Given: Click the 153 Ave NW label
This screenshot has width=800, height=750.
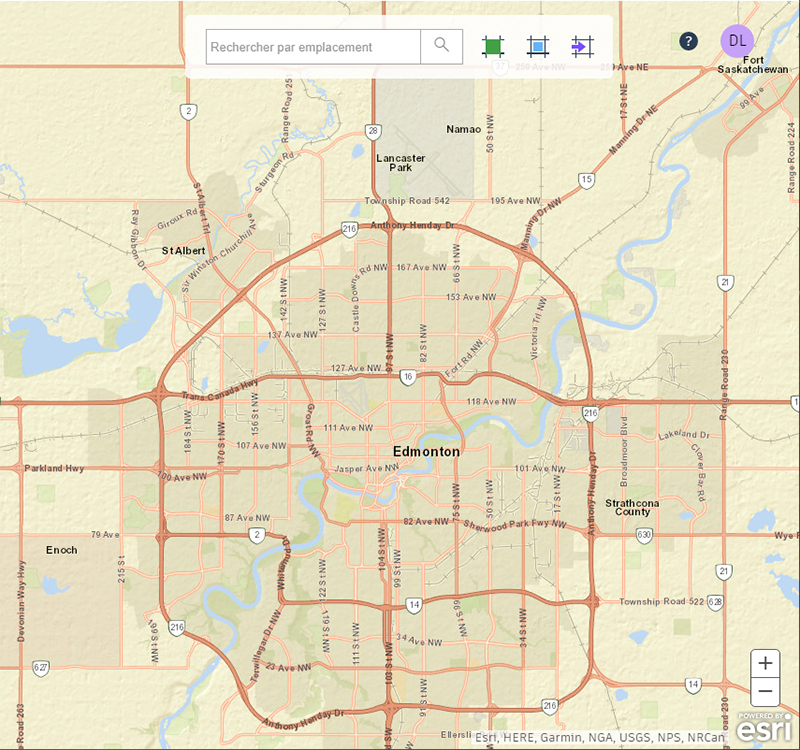Looking at the screenshot, I should coord(471,297).
